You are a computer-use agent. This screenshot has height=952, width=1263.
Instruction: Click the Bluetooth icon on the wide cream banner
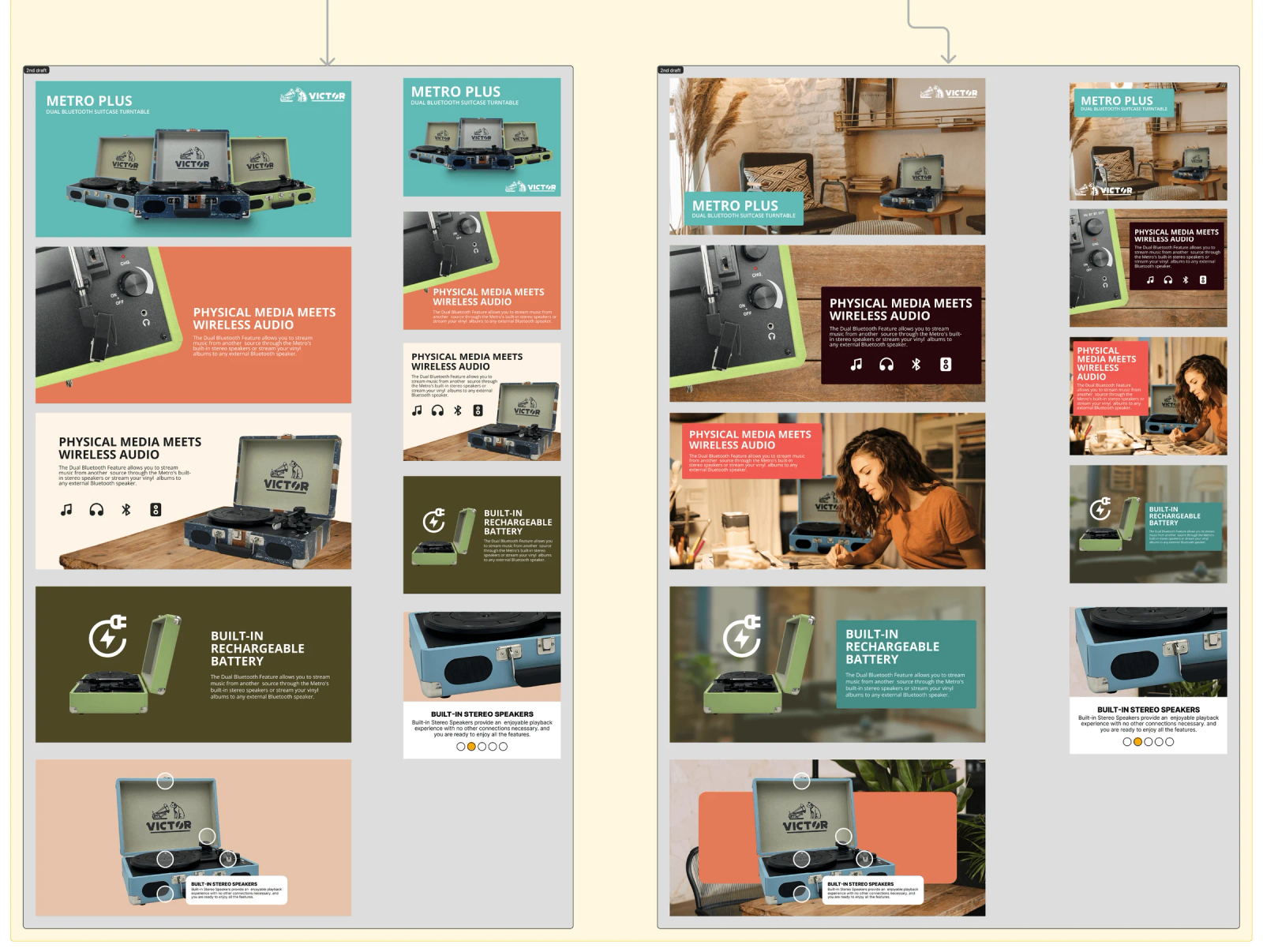[126, 510]
